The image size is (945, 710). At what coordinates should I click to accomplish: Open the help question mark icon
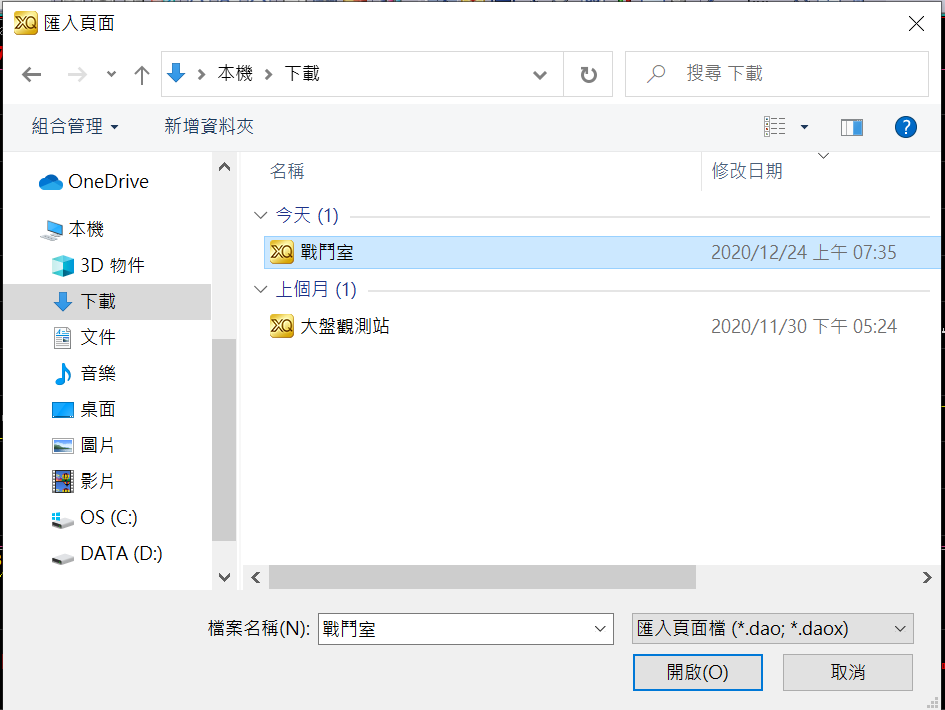point(905,127)
